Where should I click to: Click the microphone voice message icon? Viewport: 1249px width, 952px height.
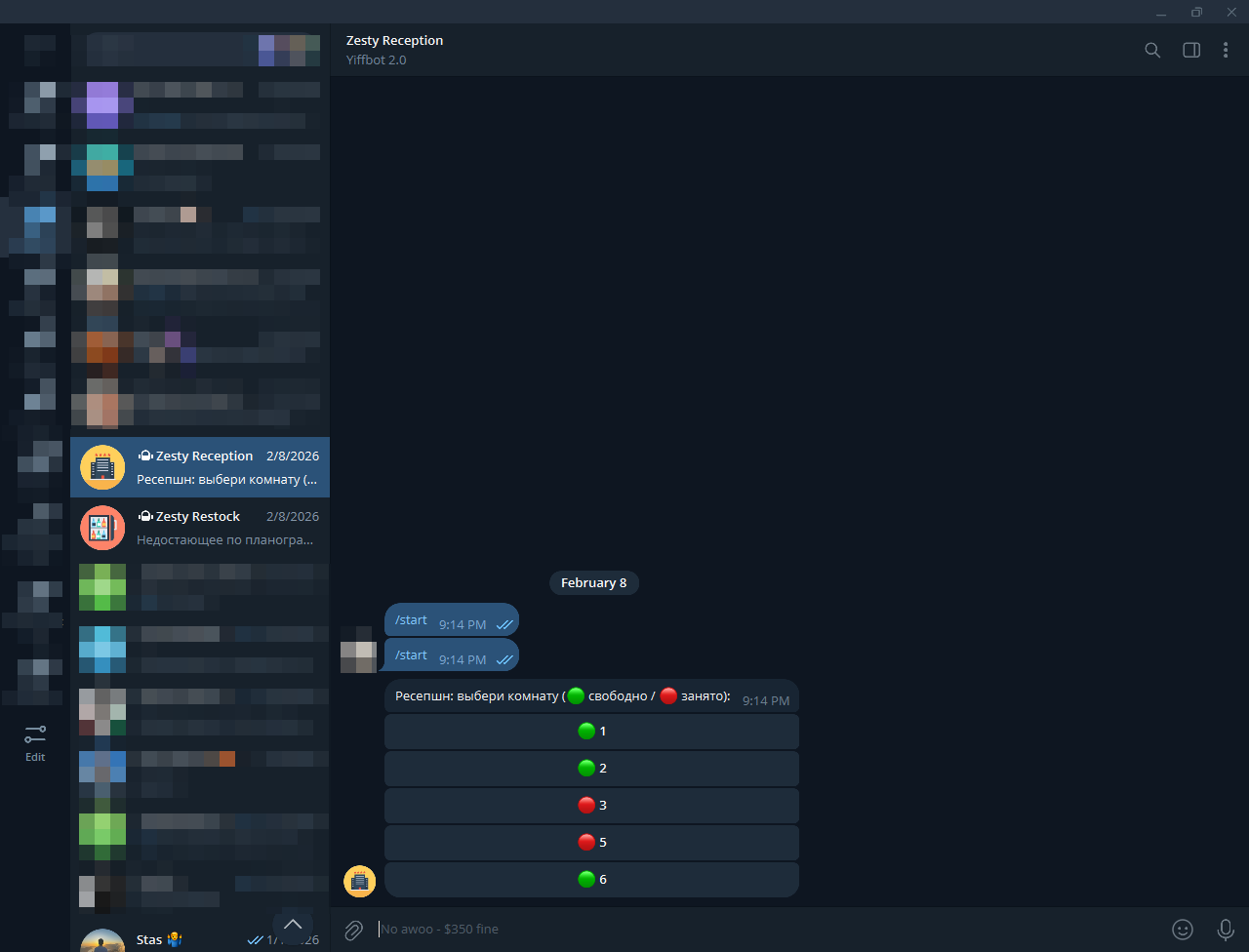[1226, 930]
